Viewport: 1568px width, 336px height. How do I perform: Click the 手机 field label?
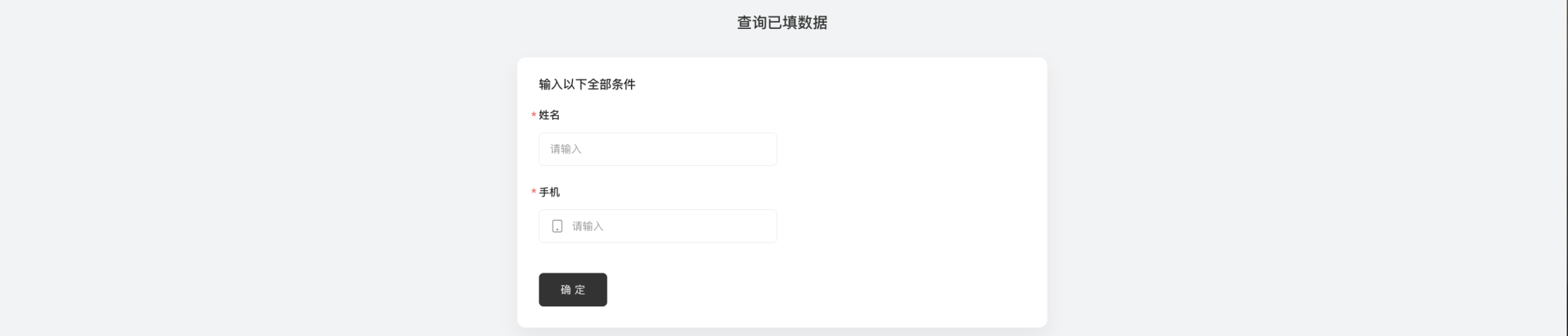[x=550, y=192]
